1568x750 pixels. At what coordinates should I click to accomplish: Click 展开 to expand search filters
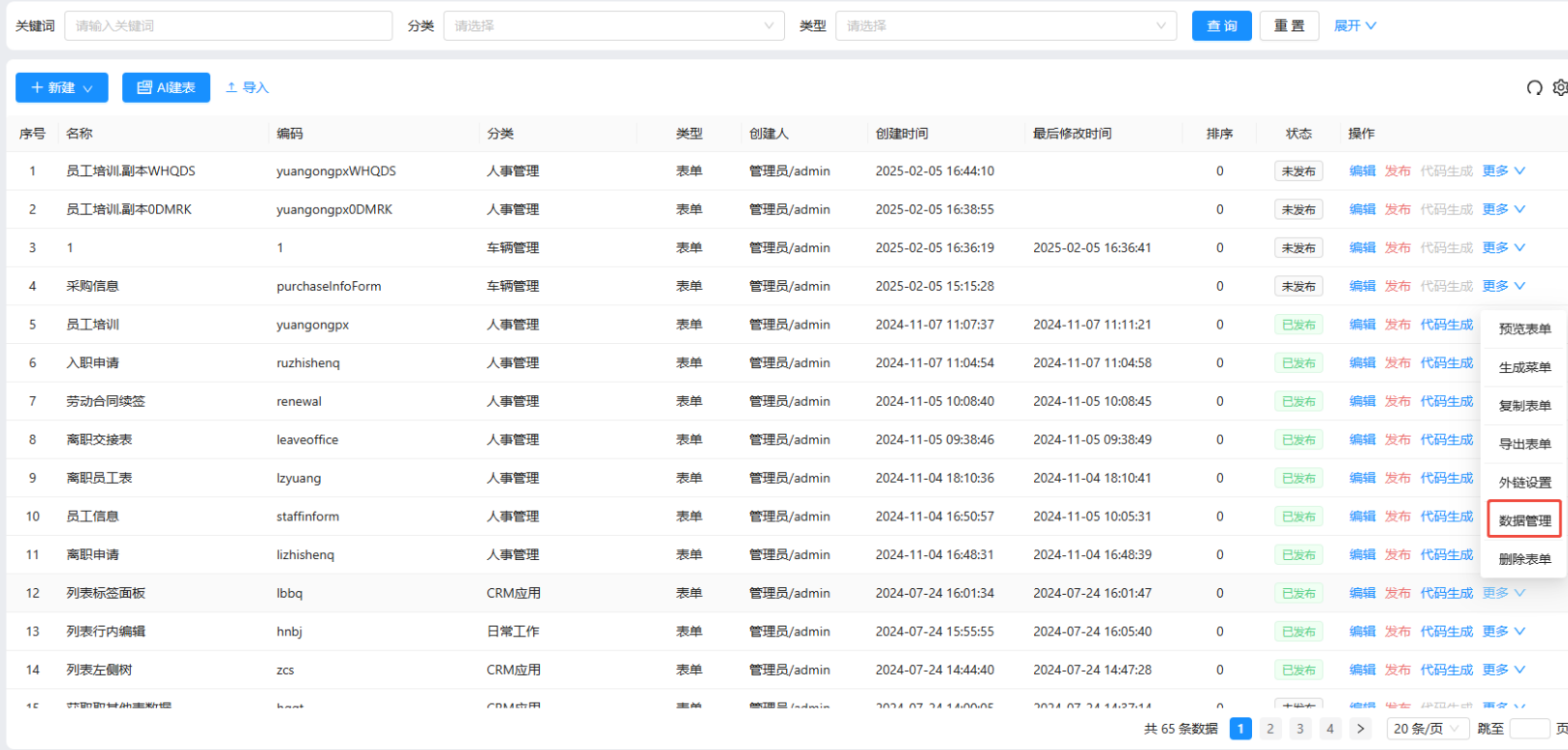(1354, 26)
